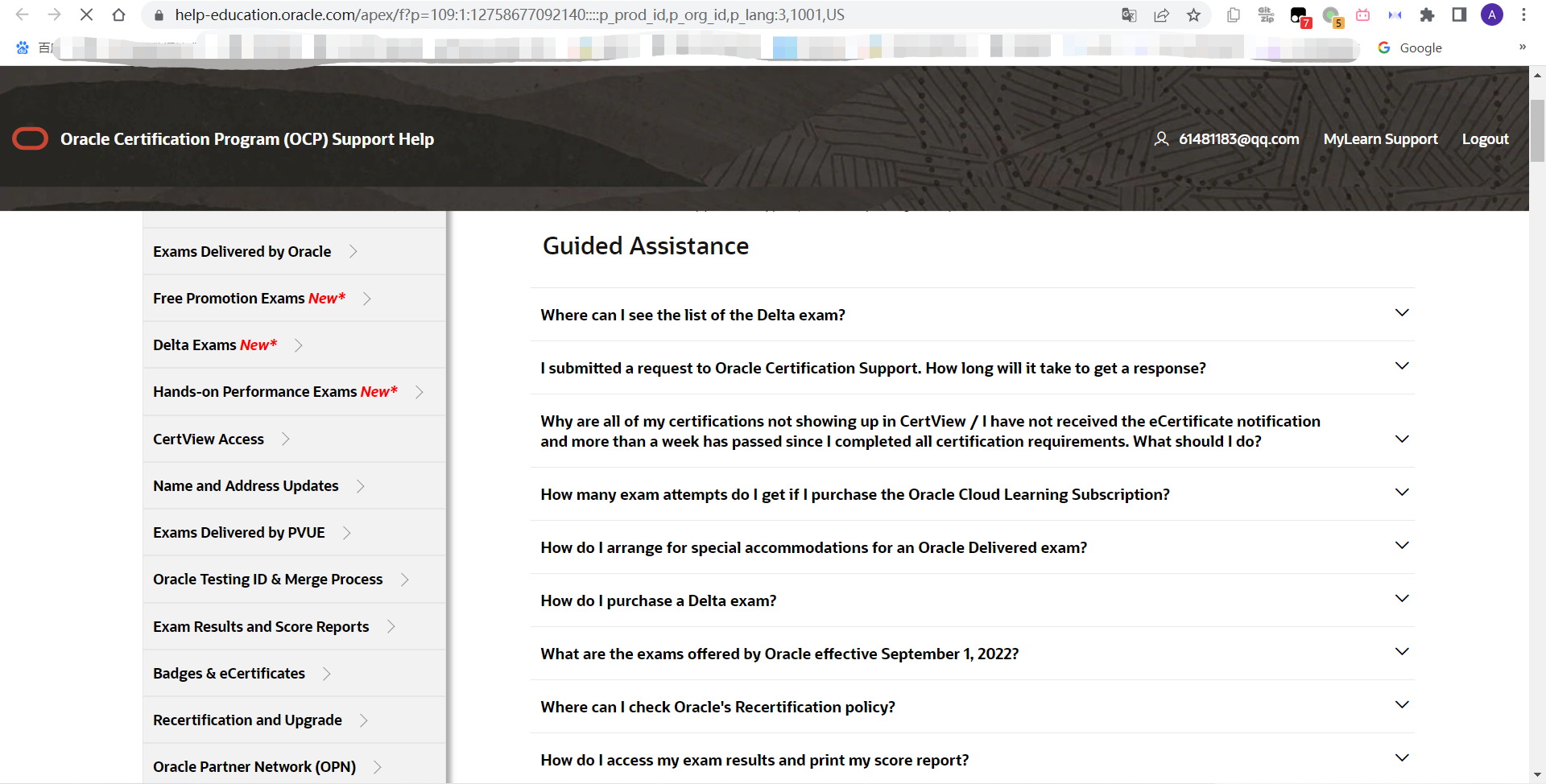Expand the Oracle Certification Support response time question
This screenshot has width=1546, height=784.
click(973, 368)
